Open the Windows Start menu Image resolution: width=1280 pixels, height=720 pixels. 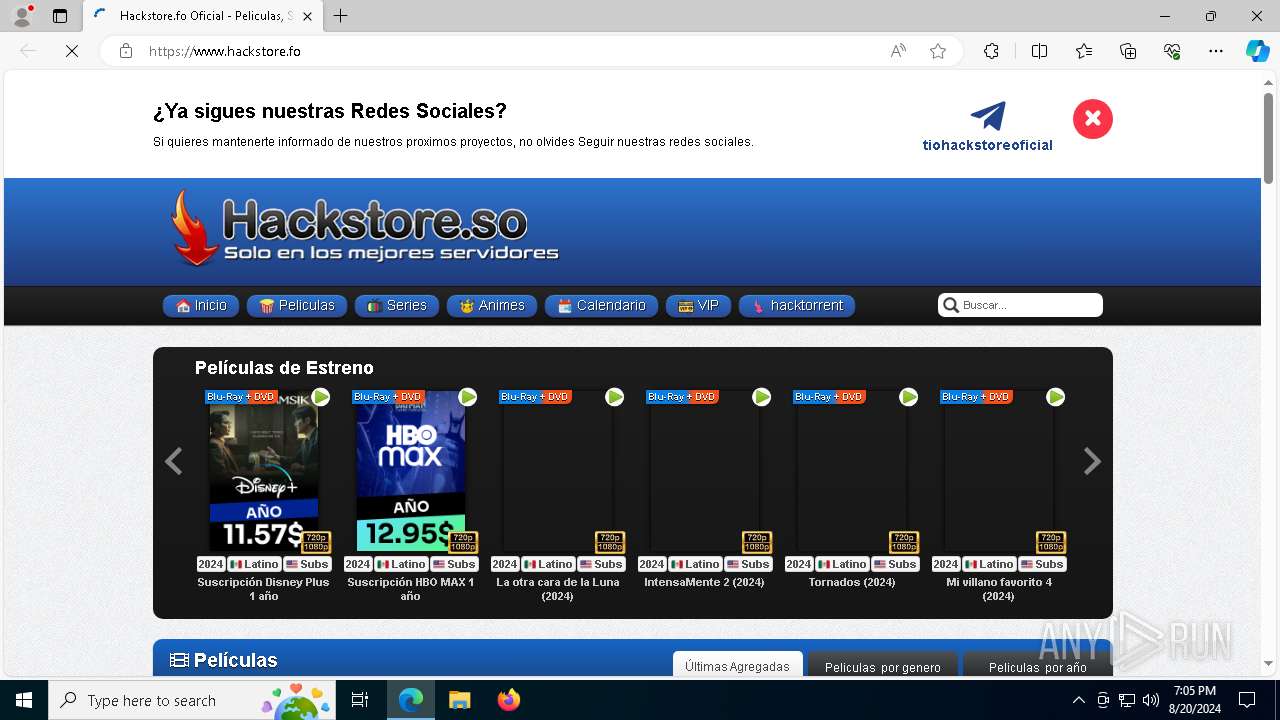(24, 700)
